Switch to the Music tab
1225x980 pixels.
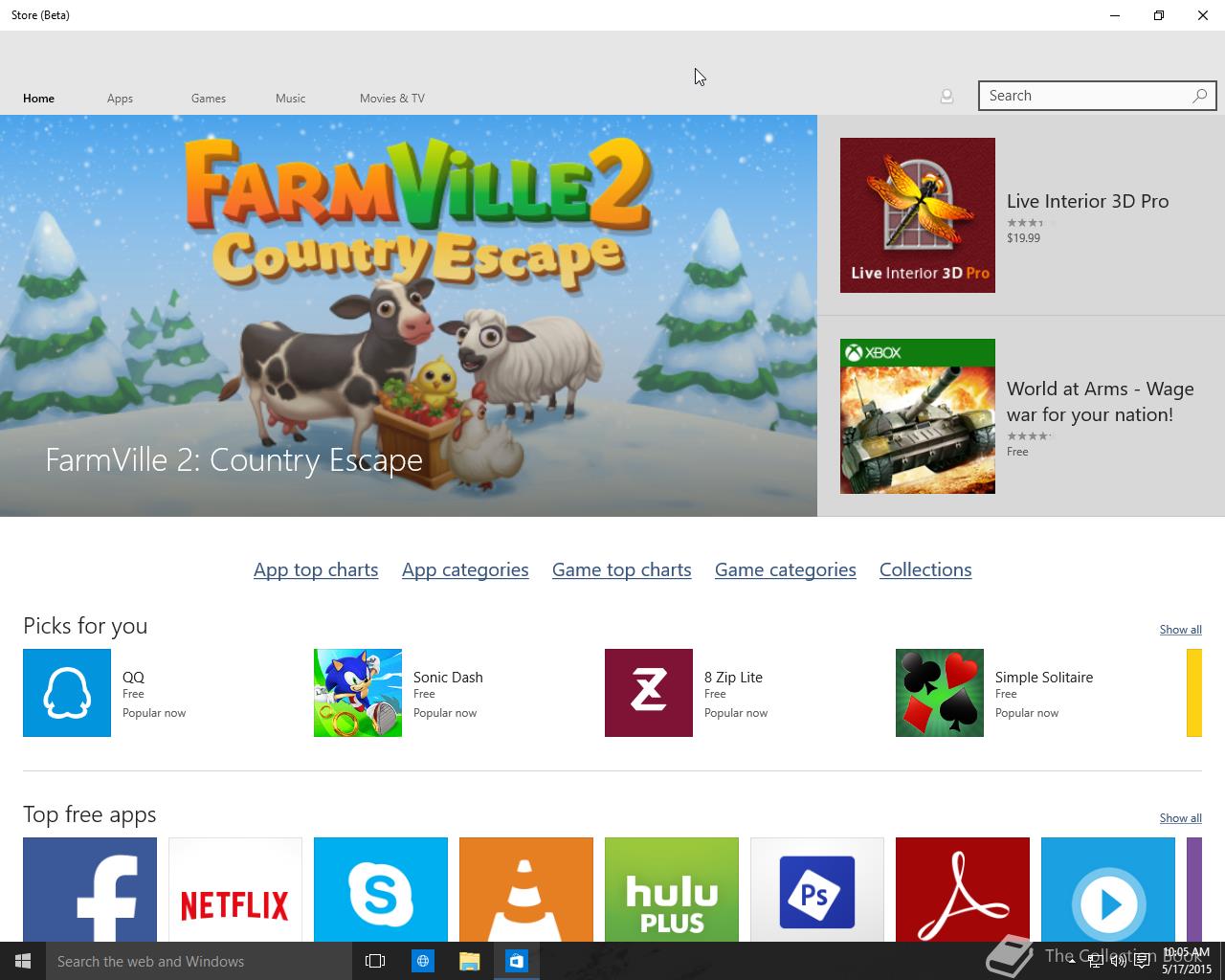tap(291, 99)
